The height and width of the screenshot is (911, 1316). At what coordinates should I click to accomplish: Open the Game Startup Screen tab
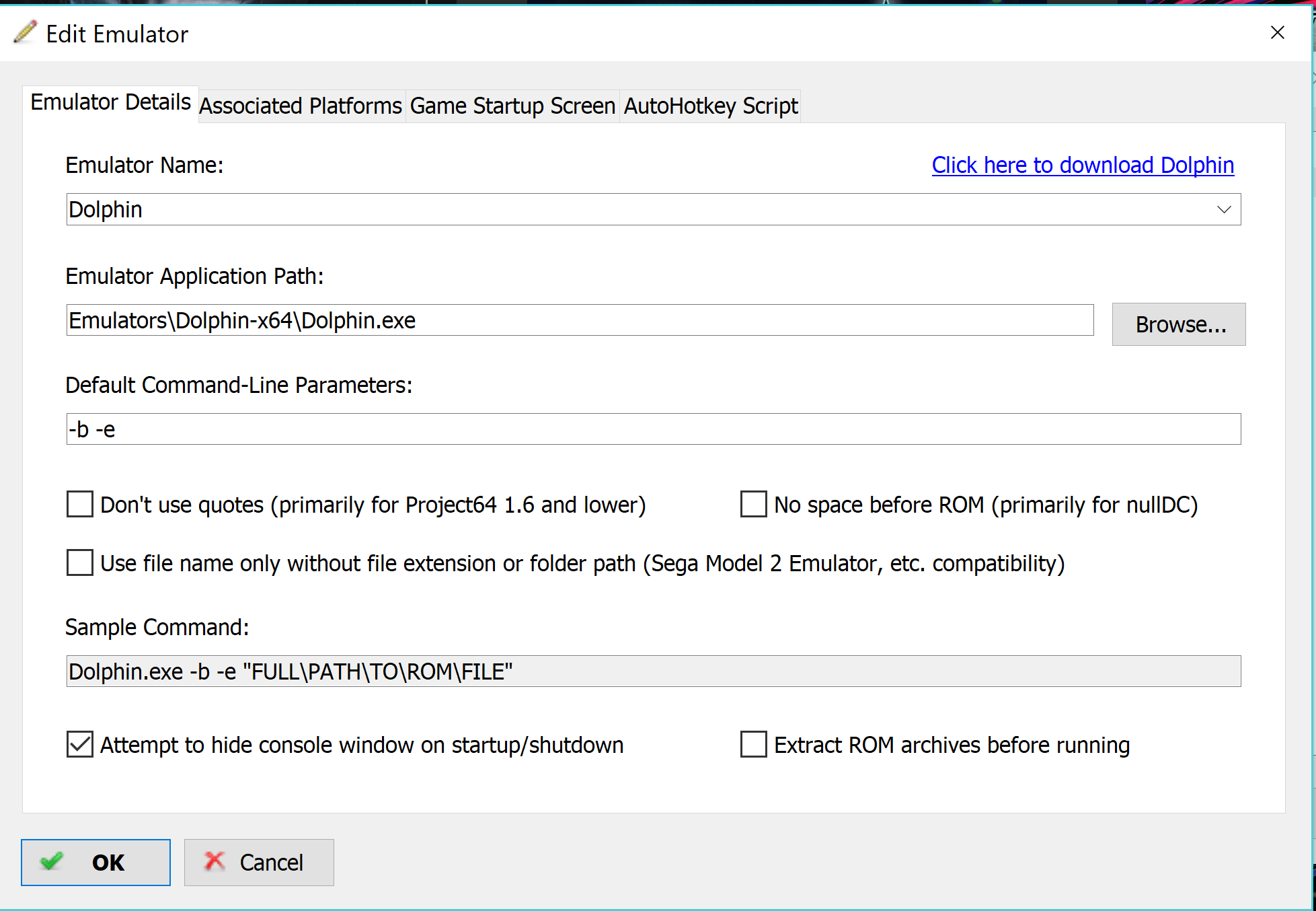pyautogui.click(x=512, y=106)
